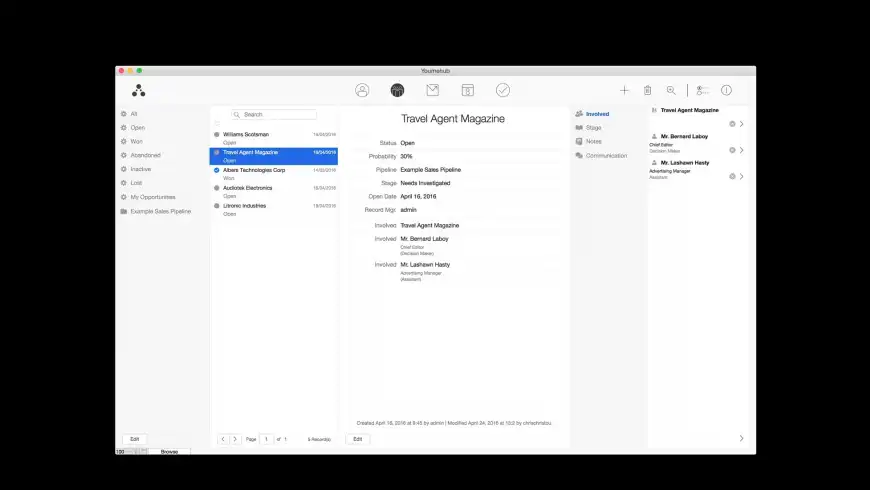Click the gear button on Travel Agent Magazine card

coord(732,124)
